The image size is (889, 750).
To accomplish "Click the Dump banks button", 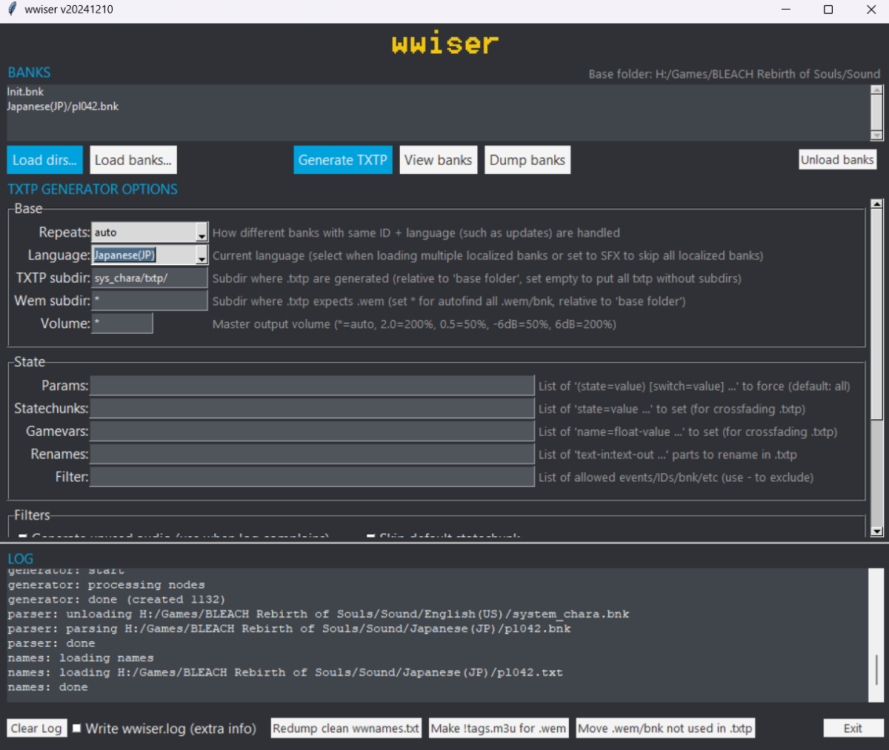I will 527,160.
